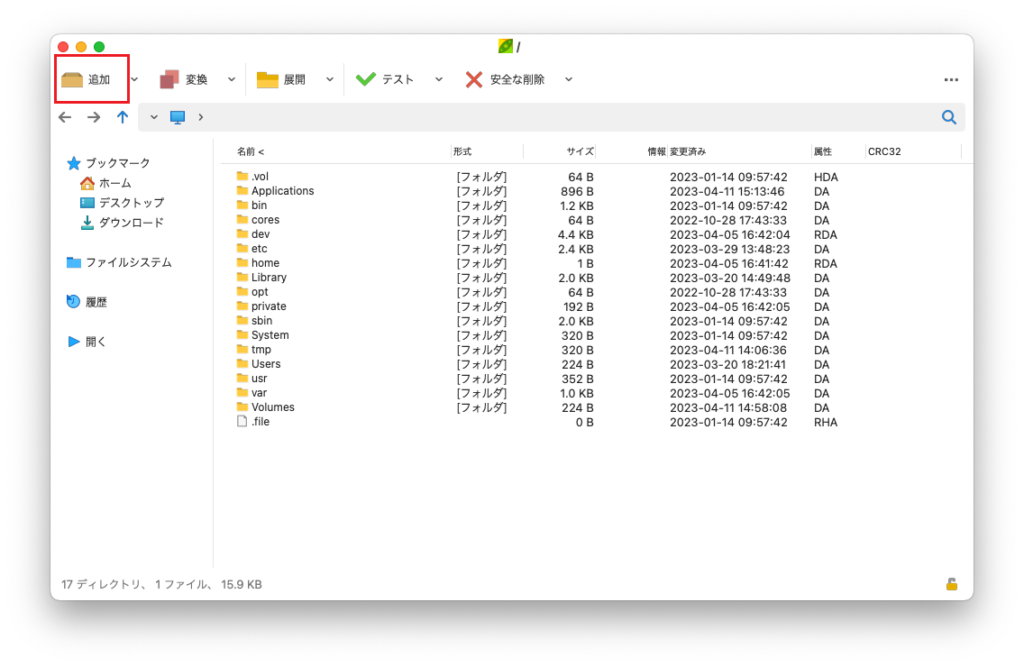Select the Library folder row

[x=537, y=278]
